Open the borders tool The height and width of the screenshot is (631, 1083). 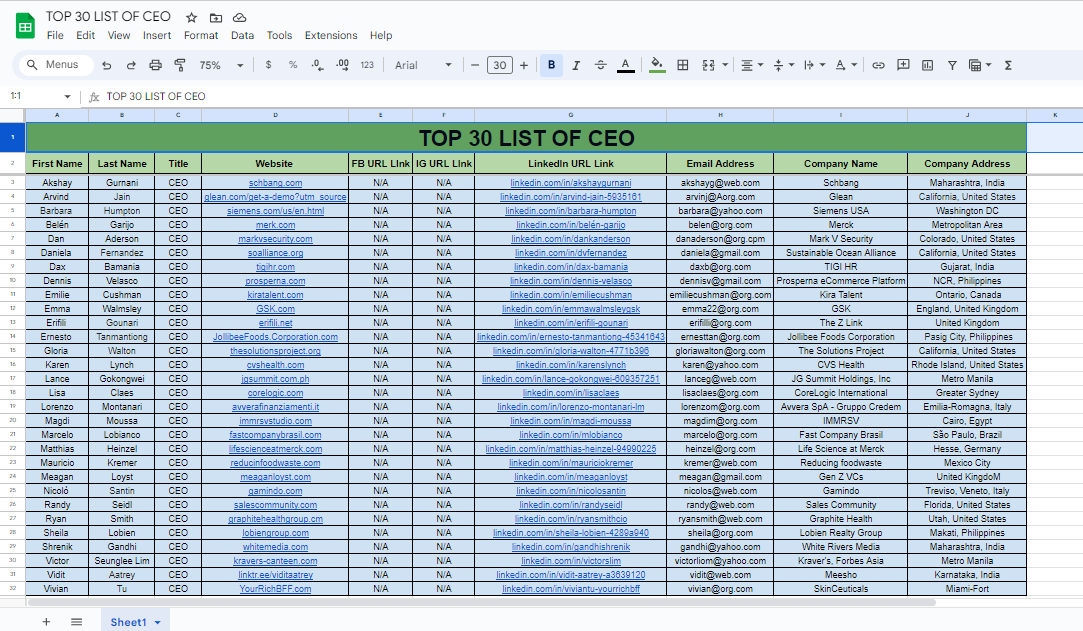682,65
